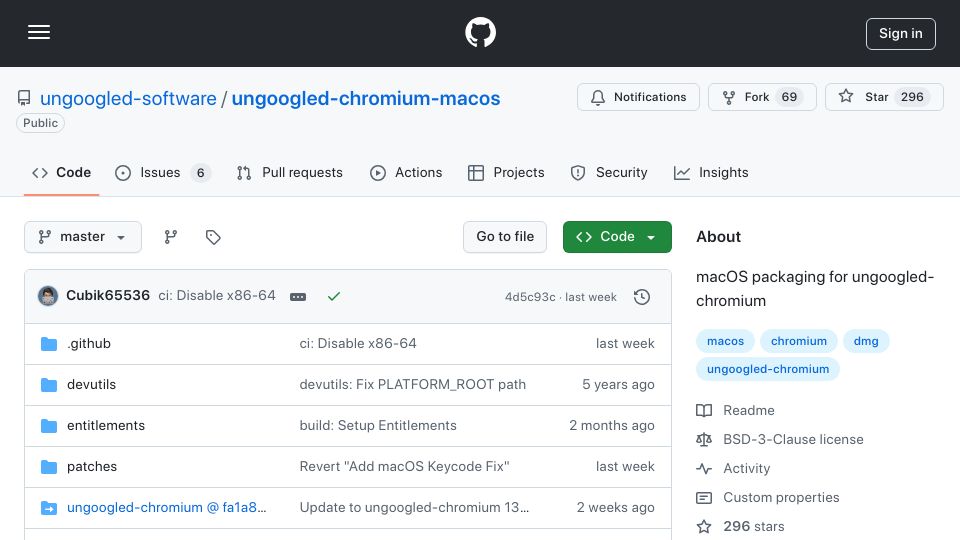
Task: Open the ungoogled-chromium-macos repository link
Action: (x=366, y=99)
